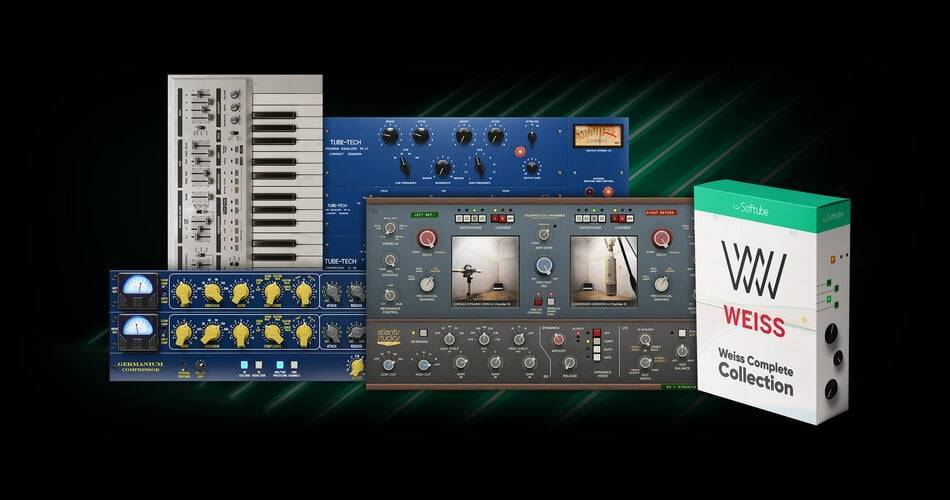The width and height of the screenshot is (950, 500).
Task: Click the Atlantis Studios logo
Action: click(388, 337)
